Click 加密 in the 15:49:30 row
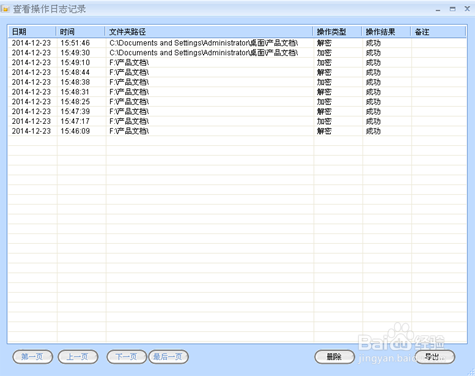Image resolution: width=475 pixels, height=376 pixels. [x=324, y=53]
